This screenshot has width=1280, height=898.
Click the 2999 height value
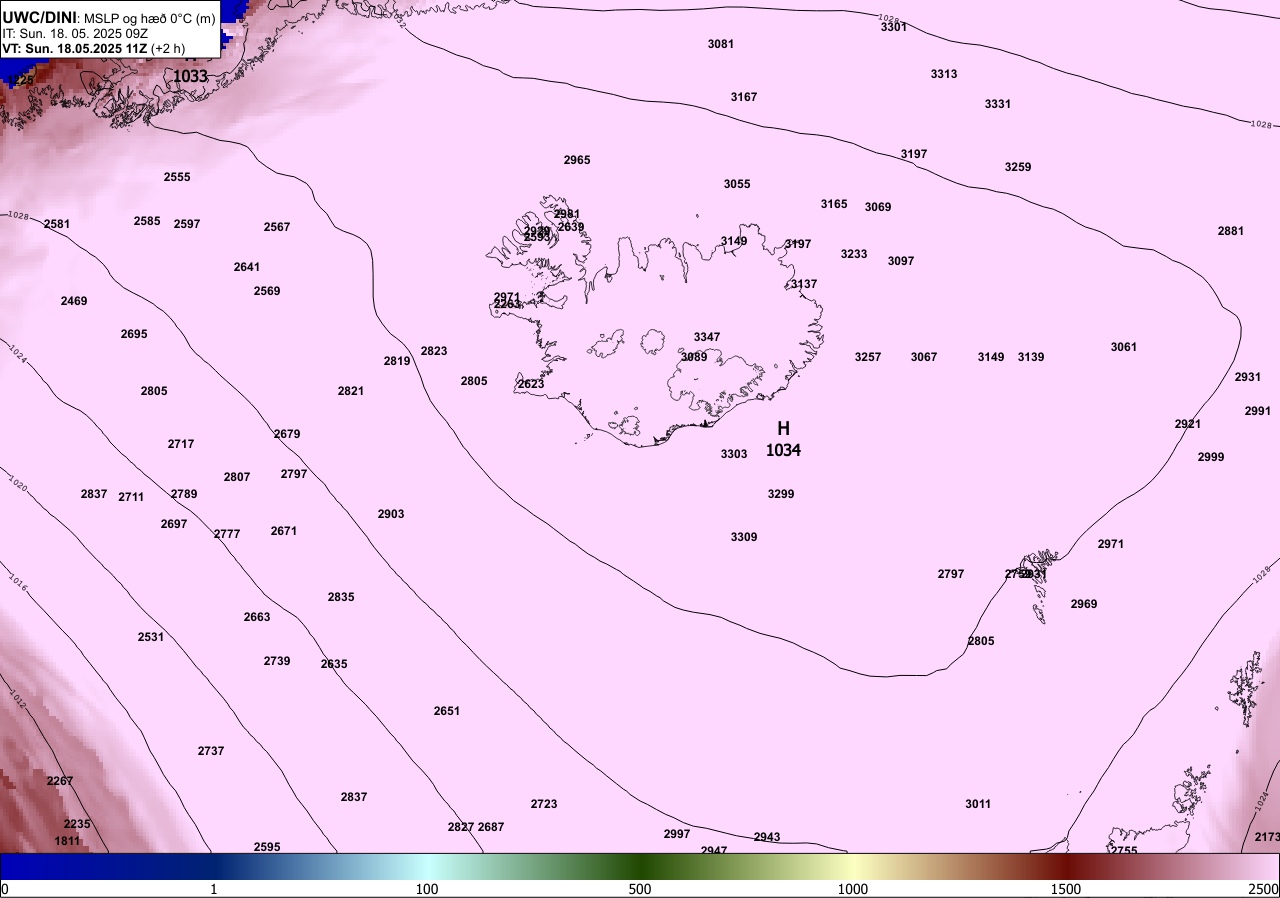pos(1211,457)
